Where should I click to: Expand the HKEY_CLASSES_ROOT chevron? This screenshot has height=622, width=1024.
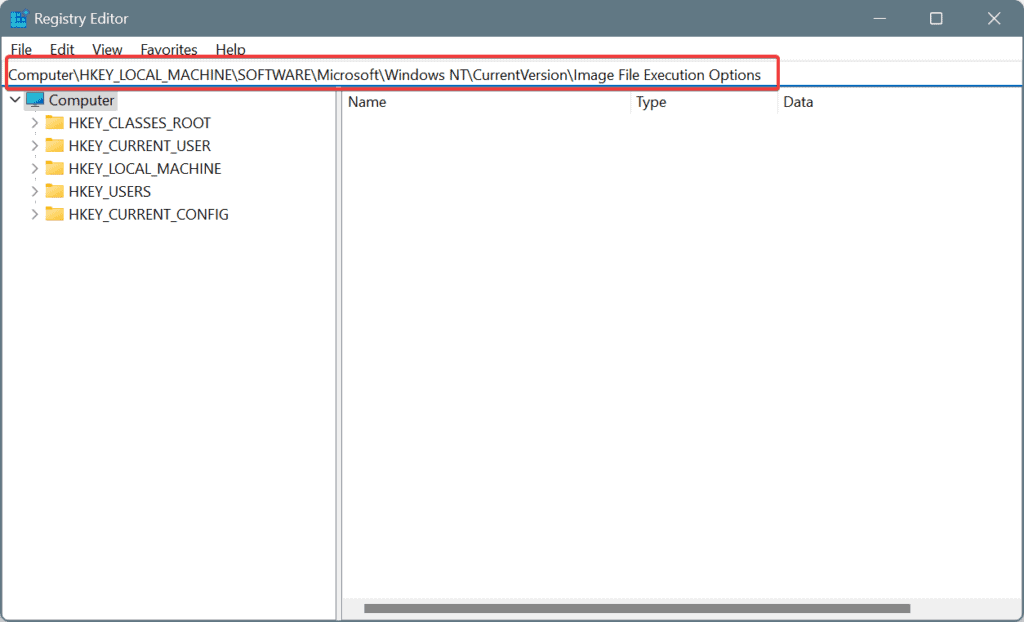tap(35, 123)
